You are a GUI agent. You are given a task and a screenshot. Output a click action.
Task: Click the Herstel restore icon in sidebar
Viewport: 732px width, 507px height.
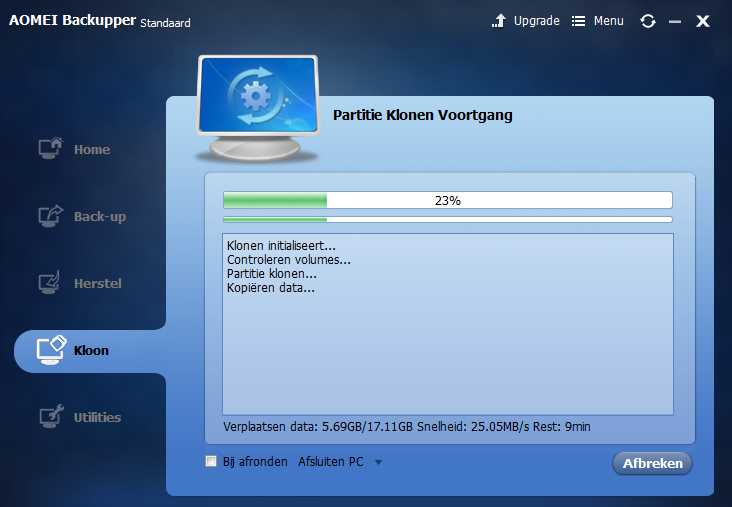(49, 282)
